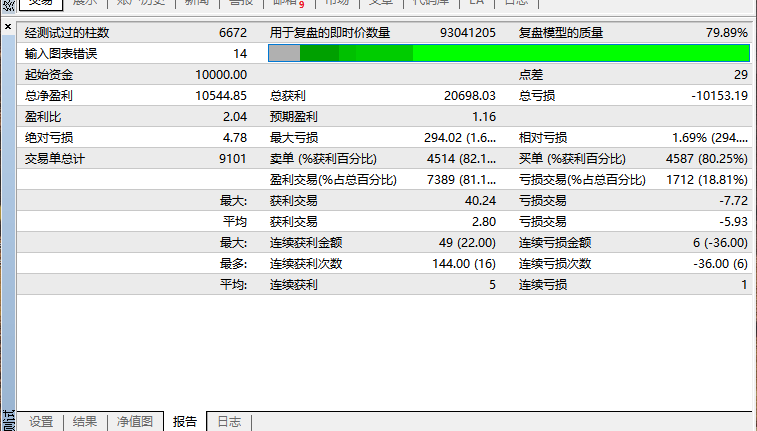
Task: Click the 输入图表错误 label
Action: (x=61, y=54)
